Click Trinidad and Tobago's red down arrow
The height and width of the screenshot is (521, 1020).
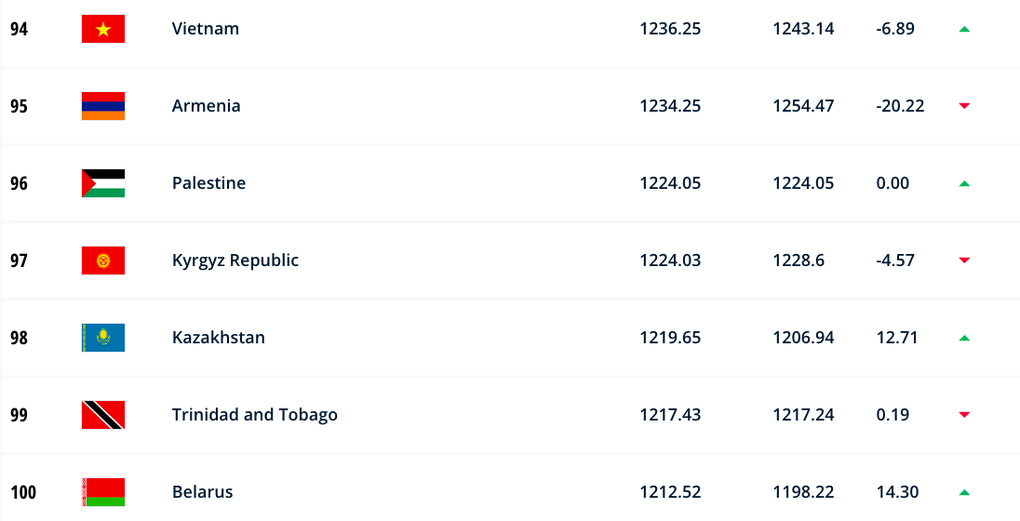[x=964, y=415]
